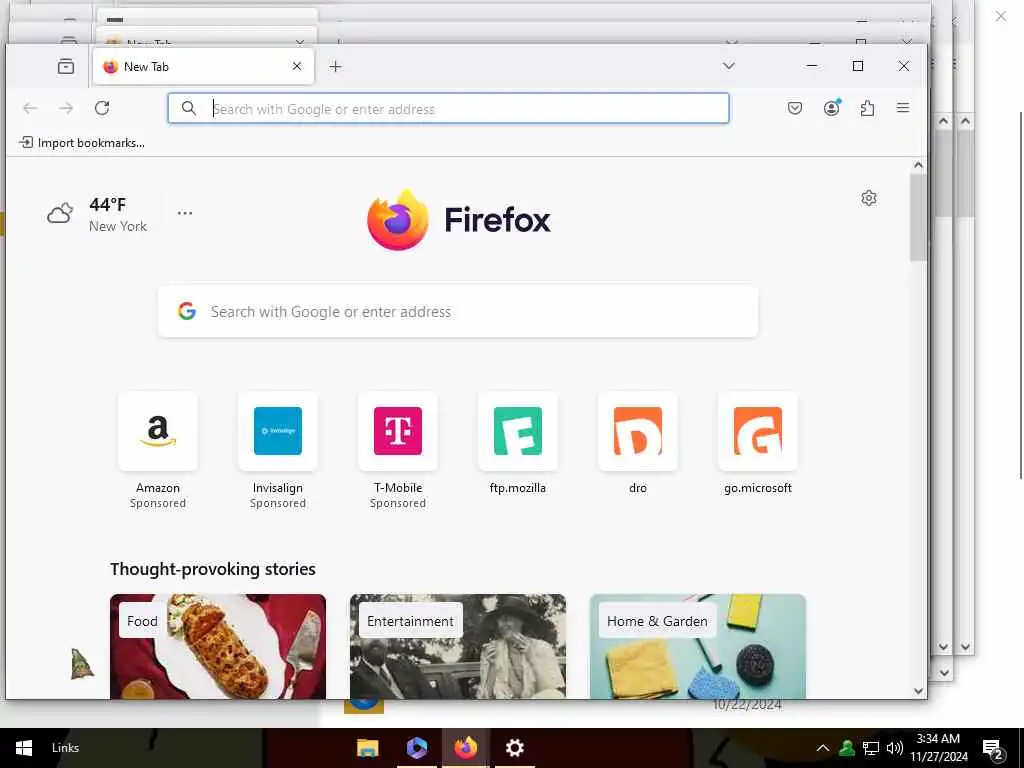Open the Save to Pocket icon
Viewport: 1024px width, 768px height.
pos(795,108)
